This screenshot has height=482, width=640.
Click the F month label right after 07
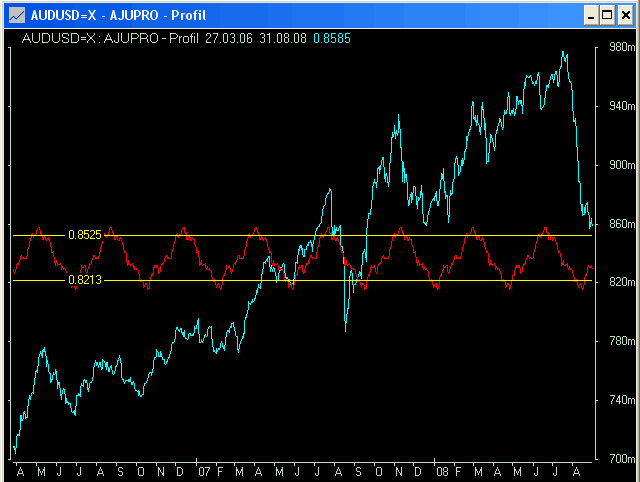click(220, 472)
